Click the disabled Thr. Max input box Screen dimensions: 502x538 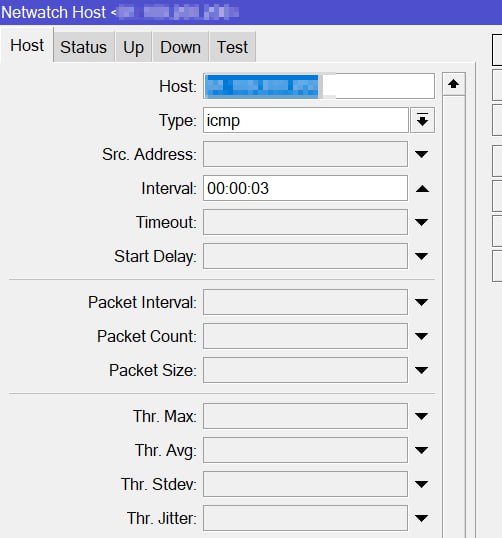point(305,416)
